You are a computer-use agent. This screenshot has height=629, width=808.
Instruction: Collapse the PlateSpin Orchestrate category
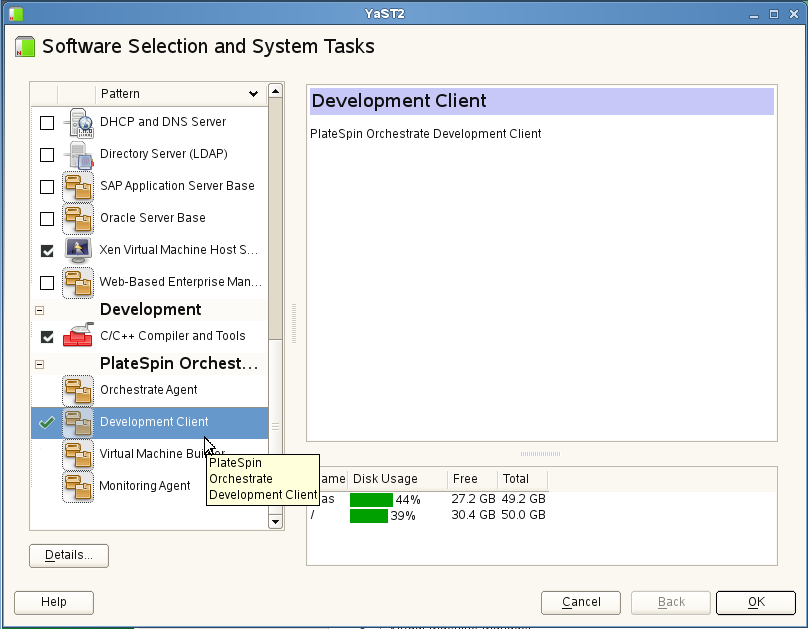coord(39,364)
